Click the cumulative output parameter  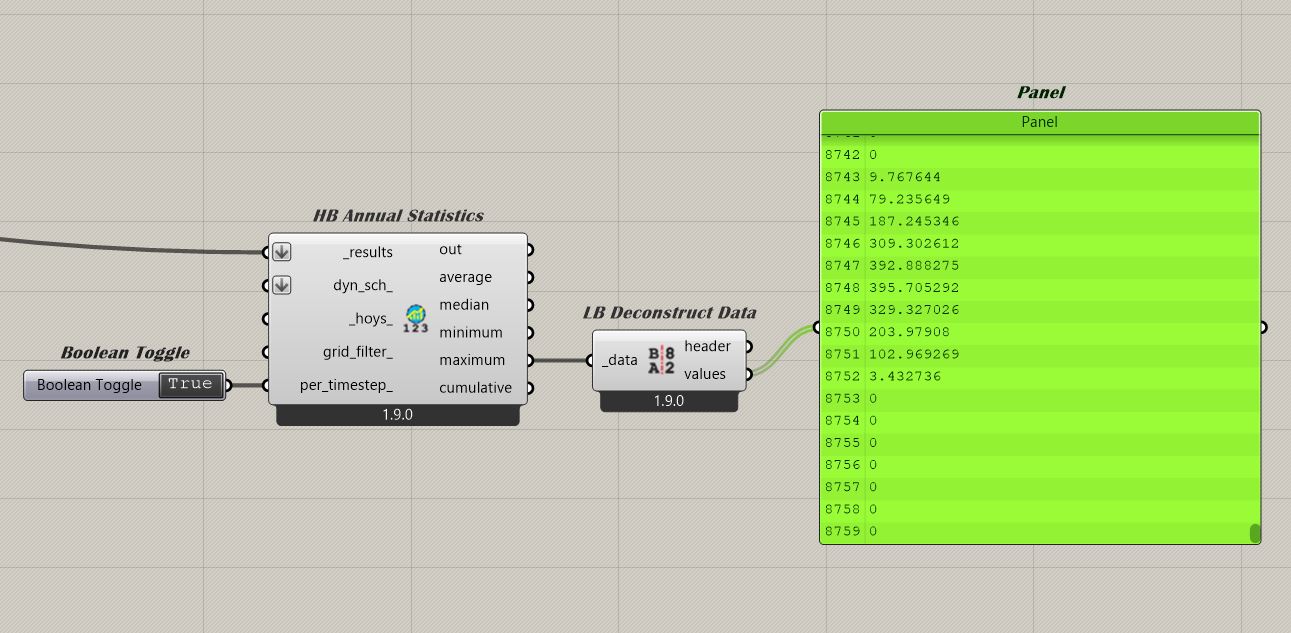475,388
